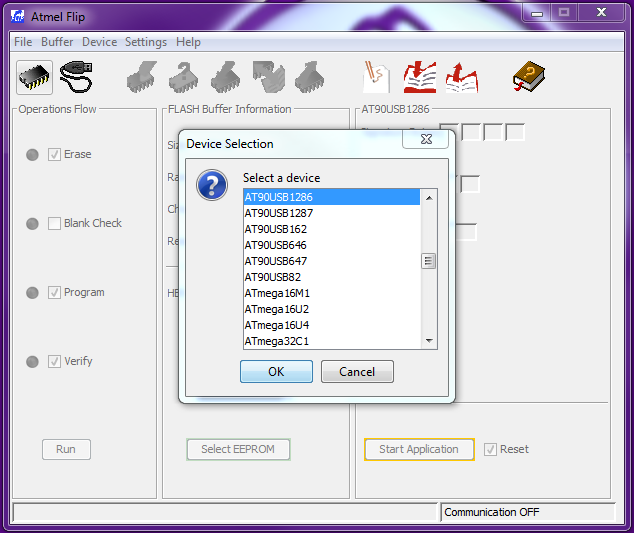
Task: Click the Erase Target Device chip icon
Action: tap(142, 77)
